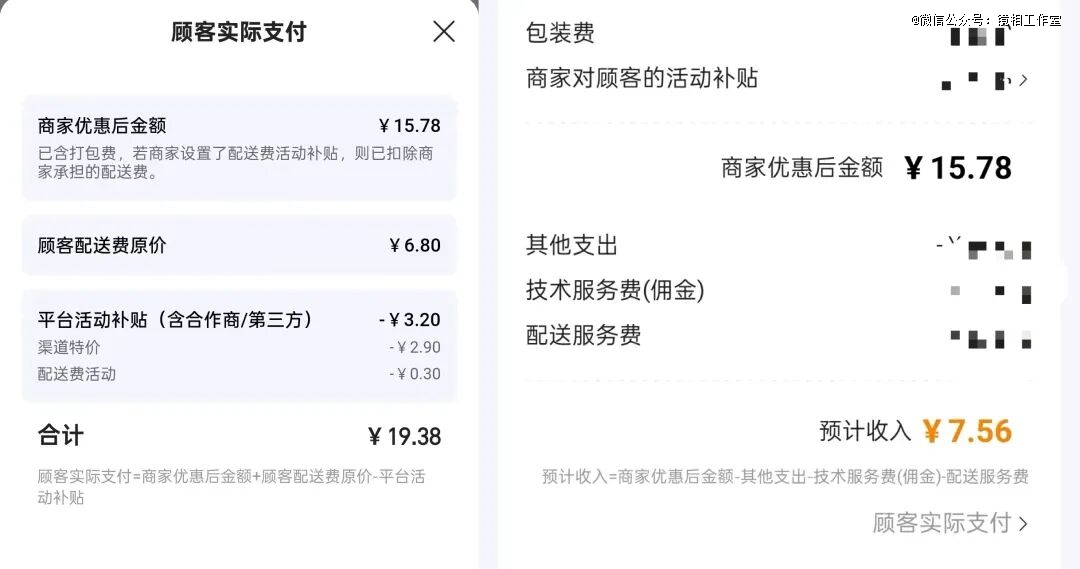Select the 包装费 row

[x=560, y=33]
